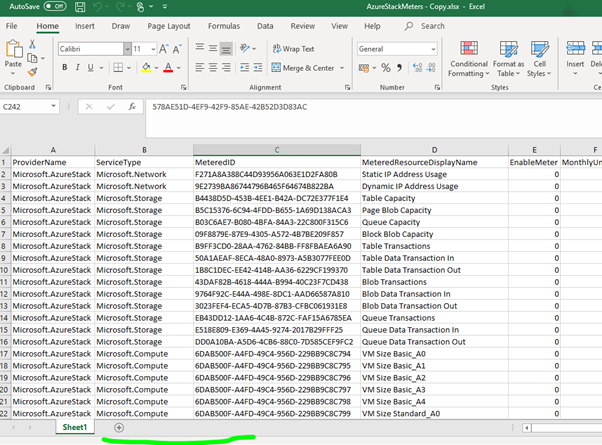
Task: Click Increase Indent icon
Action: (x=258, y=68)
